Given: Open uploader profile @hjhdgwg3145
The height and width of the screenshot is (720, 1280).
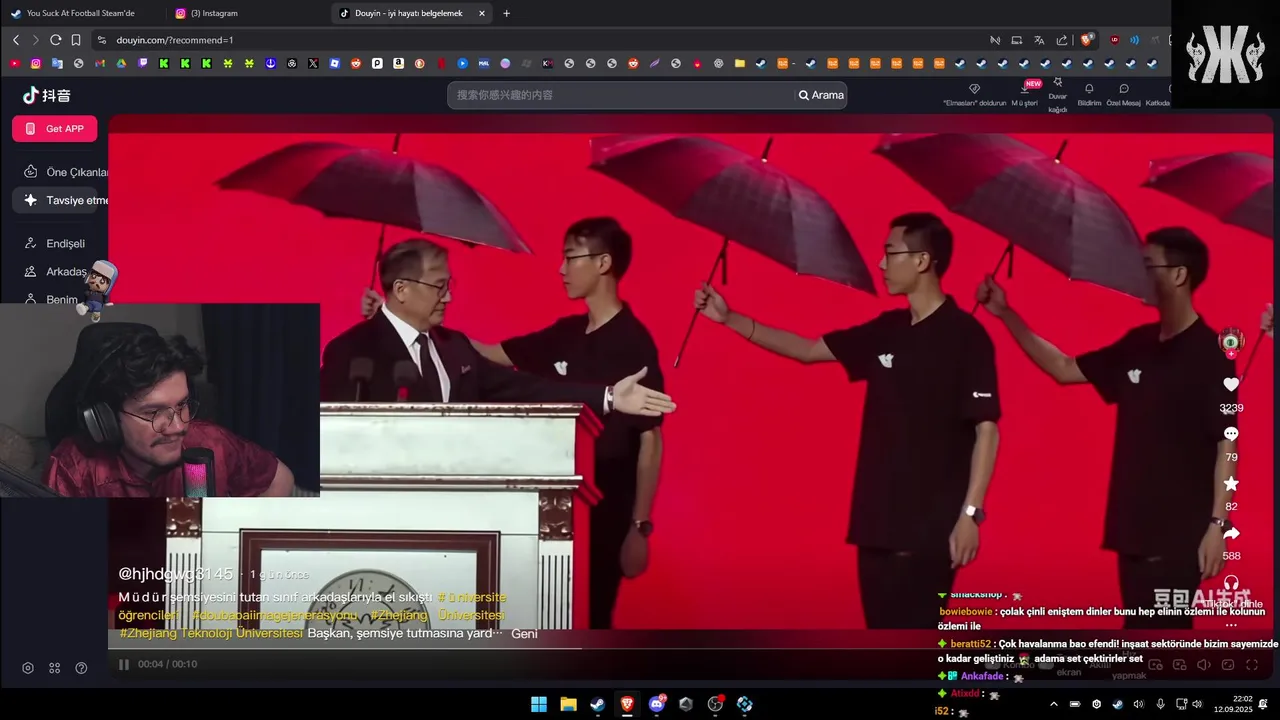Looking at the screenshot, I should coord(175,574).
